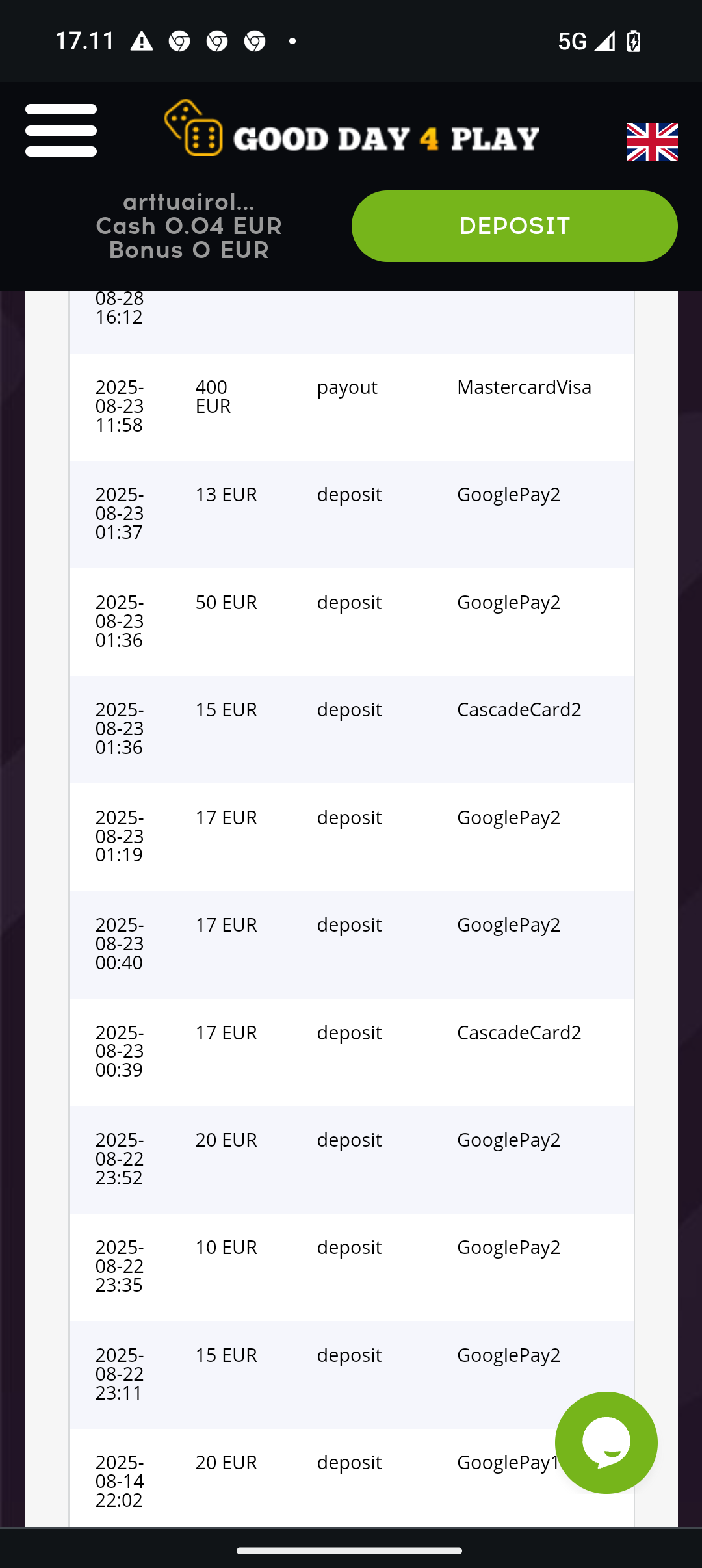Select the 20 EUR deposit from 2025-08-22
This screenshot has height=1568, width=702.
(x=351, y=1159)
